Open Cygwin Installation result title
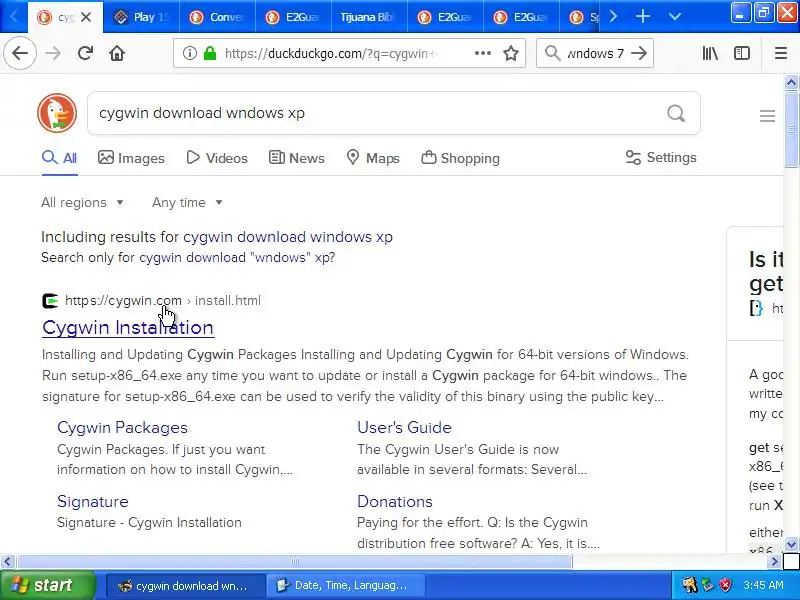Image resolution: width=800 pixels, height=600 pixels. (128, 328)
